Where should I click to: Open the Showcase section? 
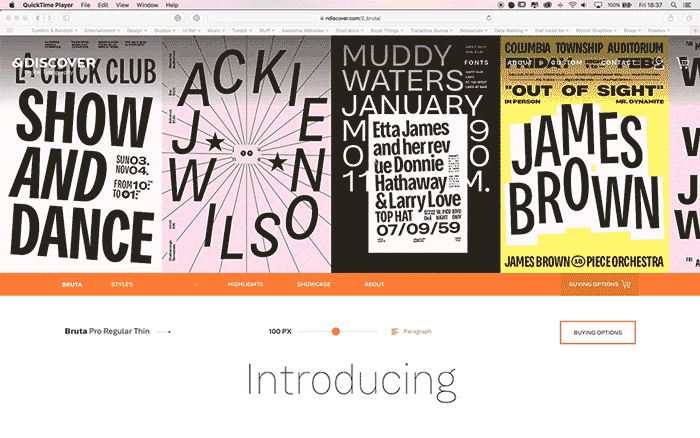click(x=313, y=284)
